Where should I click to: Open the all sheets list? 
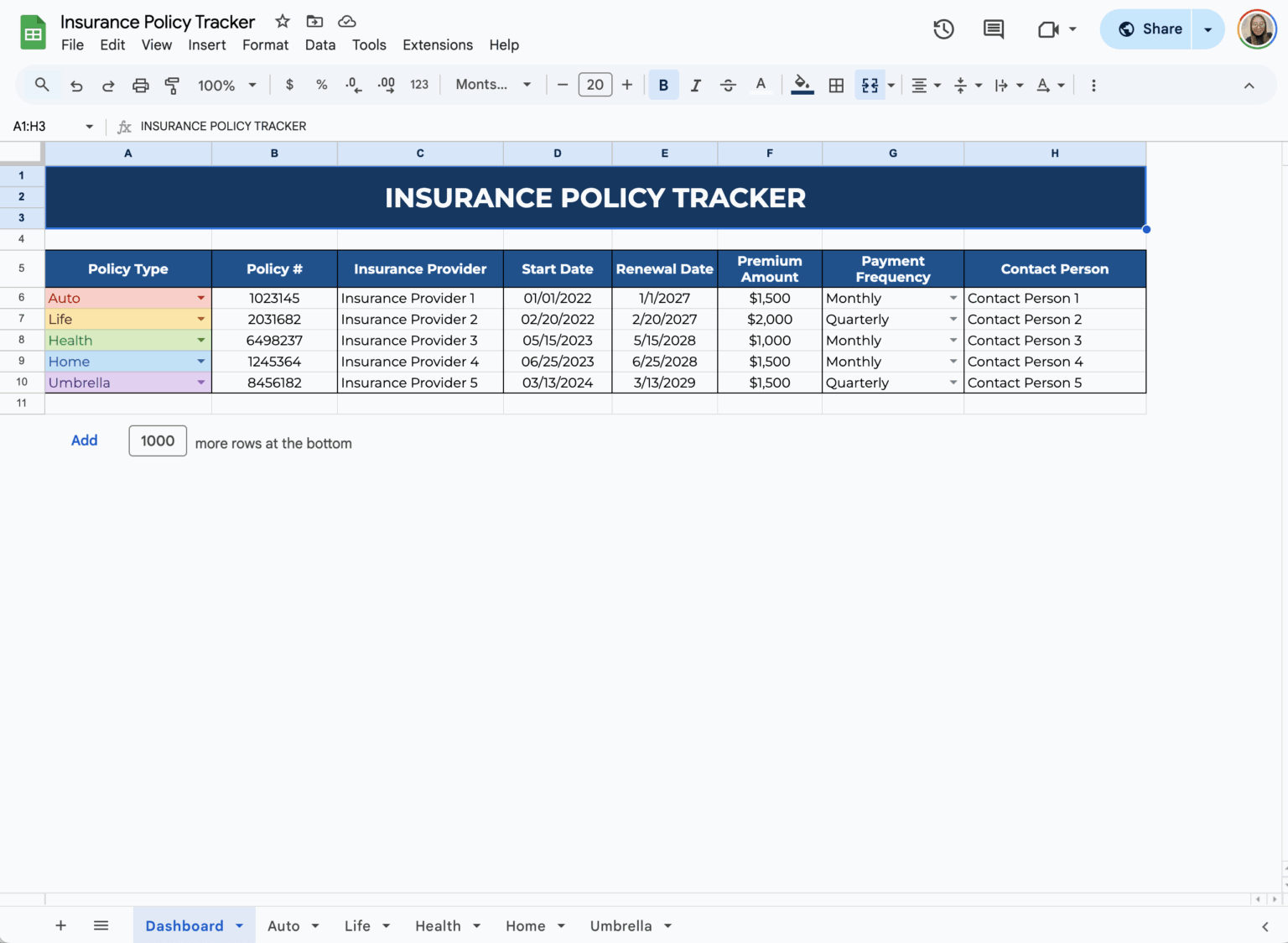[x=101, y=925]
